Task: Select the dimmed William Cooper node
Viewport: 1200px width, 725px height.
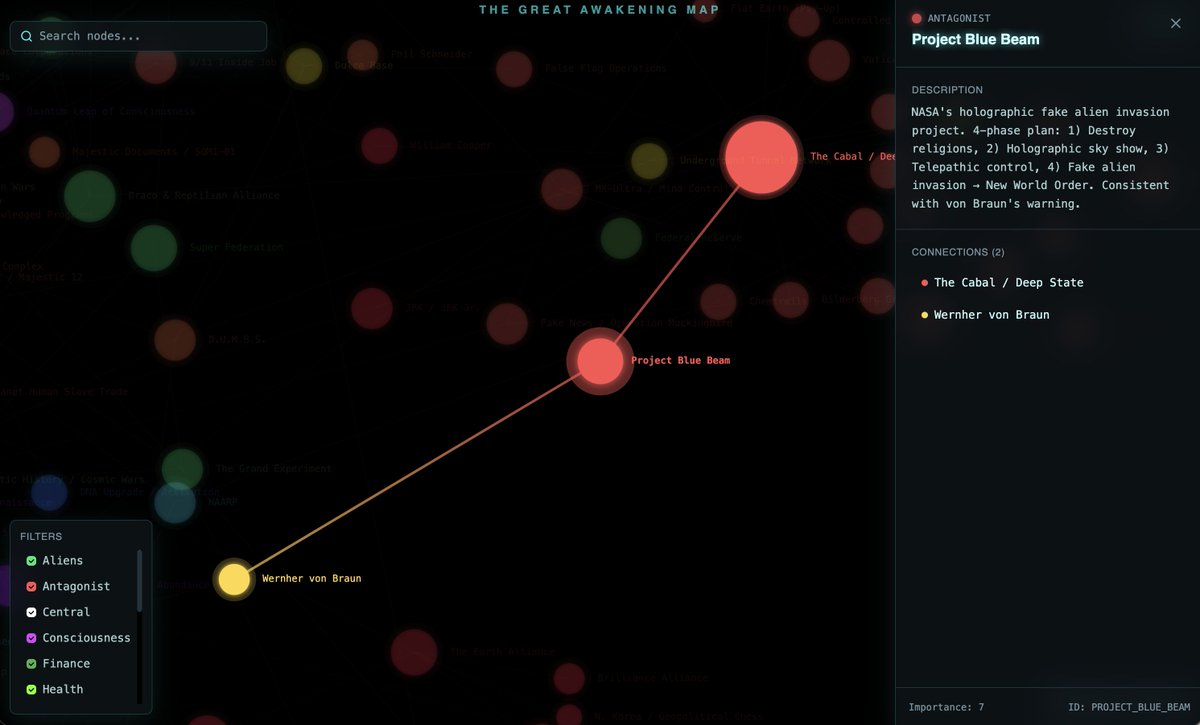Action: [379, 146]
